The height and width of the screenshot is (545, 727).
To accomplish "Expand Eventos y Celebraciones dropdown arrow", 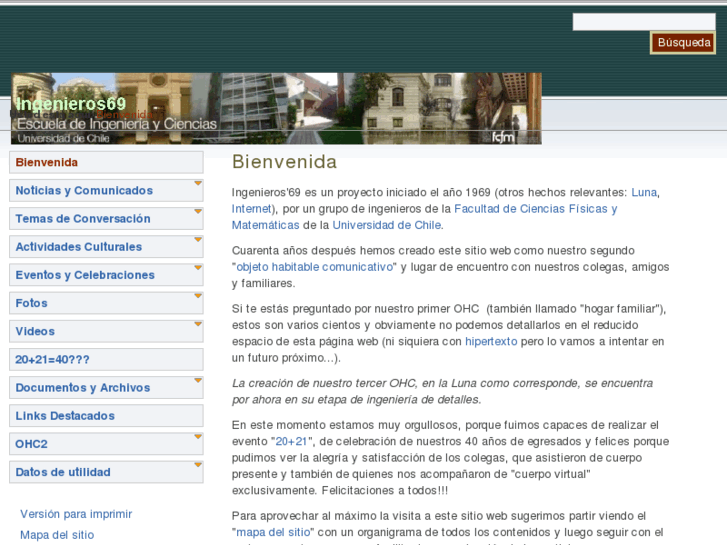I will point(198,268).
